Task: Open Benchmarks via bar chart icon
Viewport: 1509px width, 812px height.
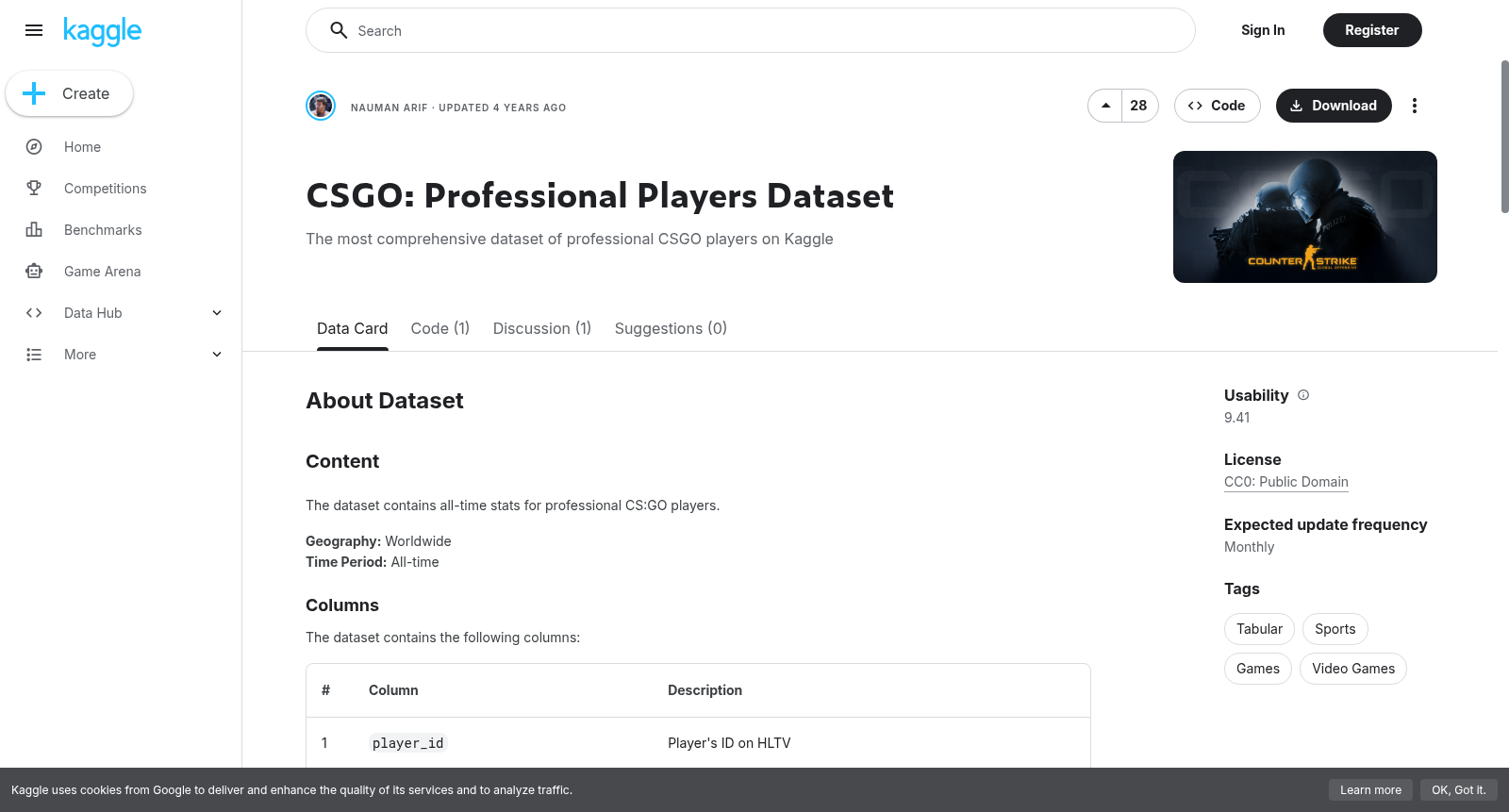Action: pyautogui.click(x=34, y=230)
